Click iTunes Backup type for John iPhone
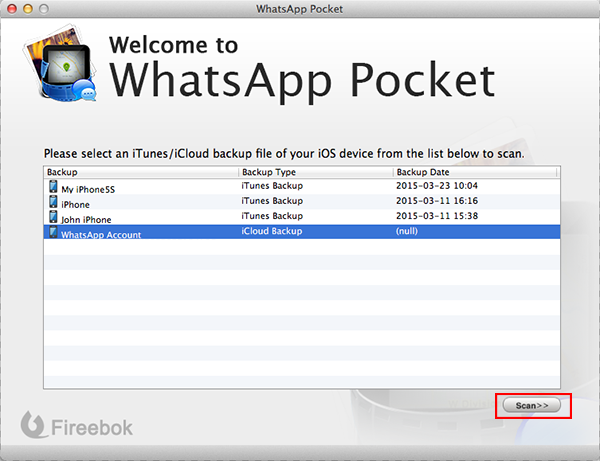The height and width of the screenshot is (461, 600). pos(272,216)
